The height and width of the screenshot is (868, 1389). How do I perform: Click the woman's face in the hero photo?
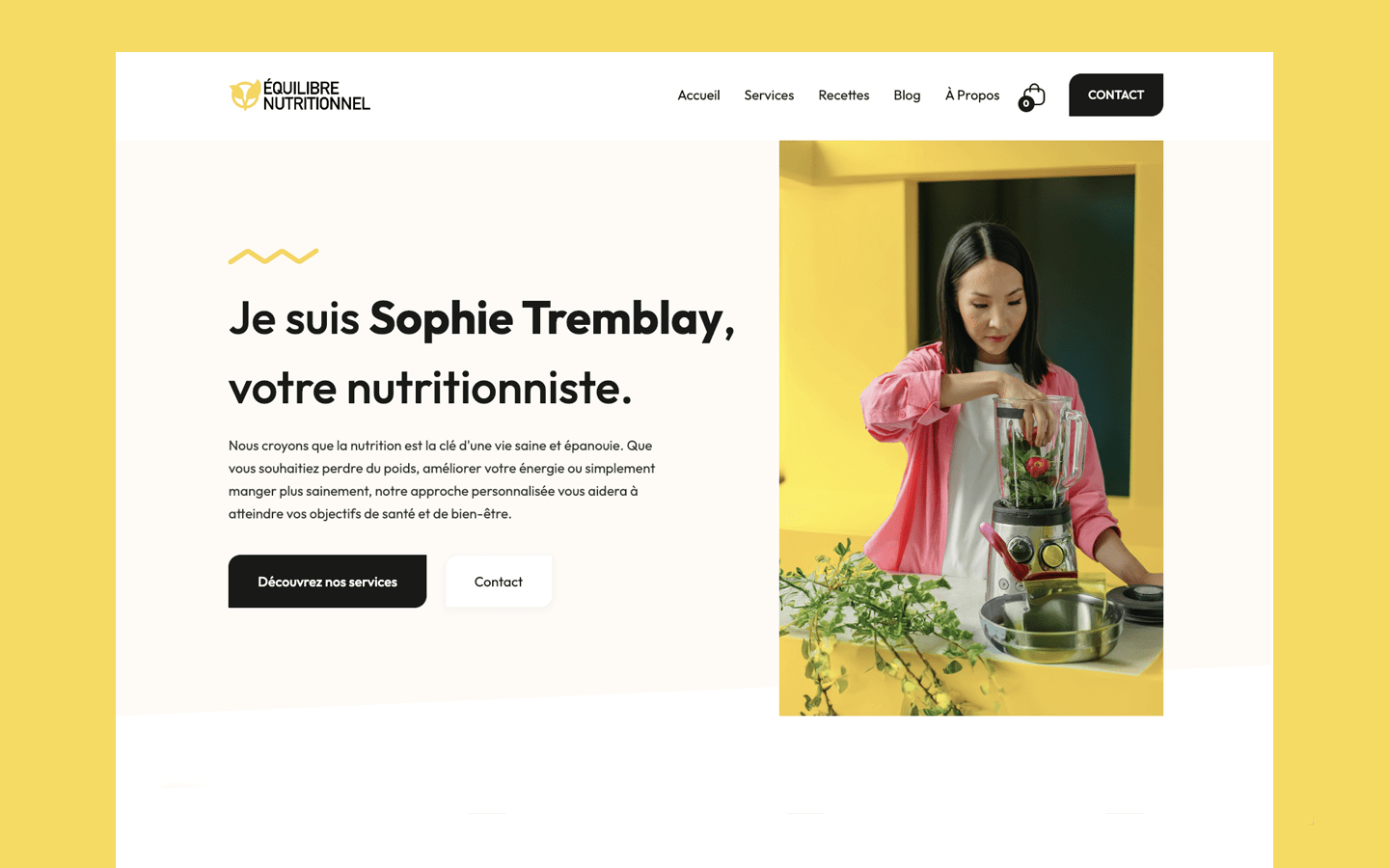pyautogui.click(x=989, y=299)
